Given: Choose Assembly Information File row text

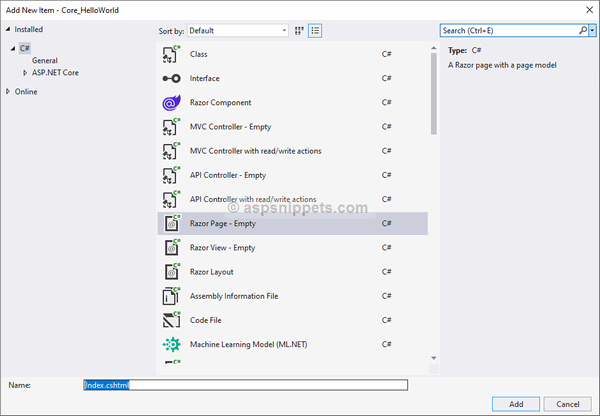Looking at the screenshot, I should coord(234,296).
